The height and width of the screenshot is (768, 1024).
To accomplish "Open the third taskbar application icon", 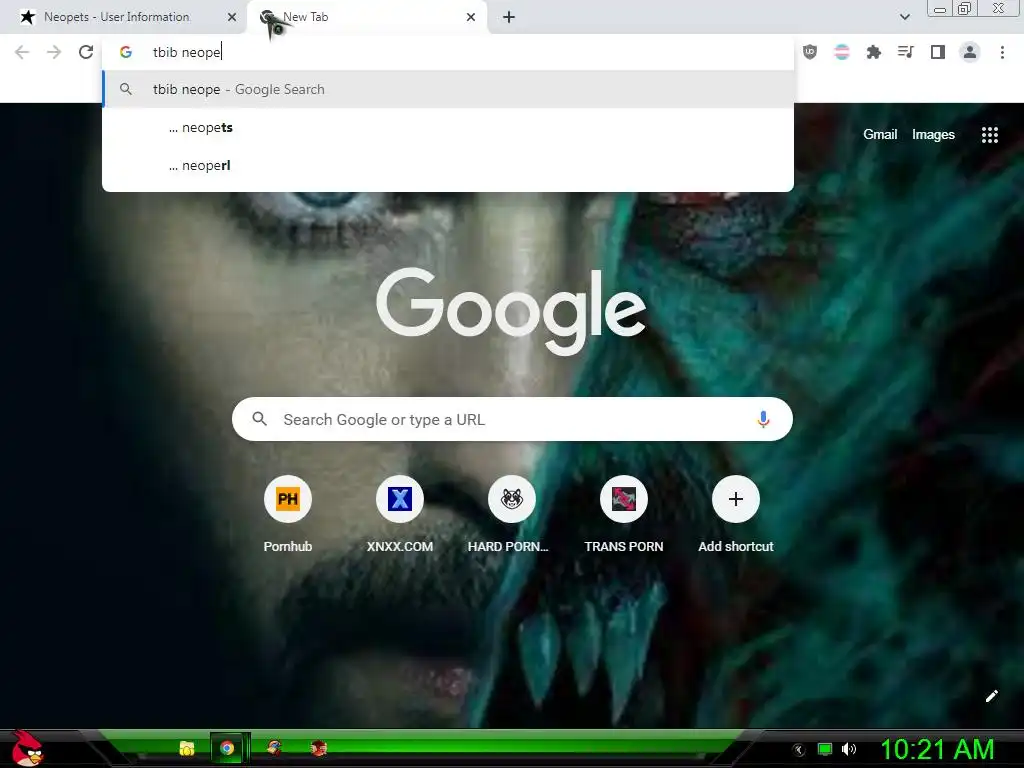I will pyautogui.click(x=274, y=748).
